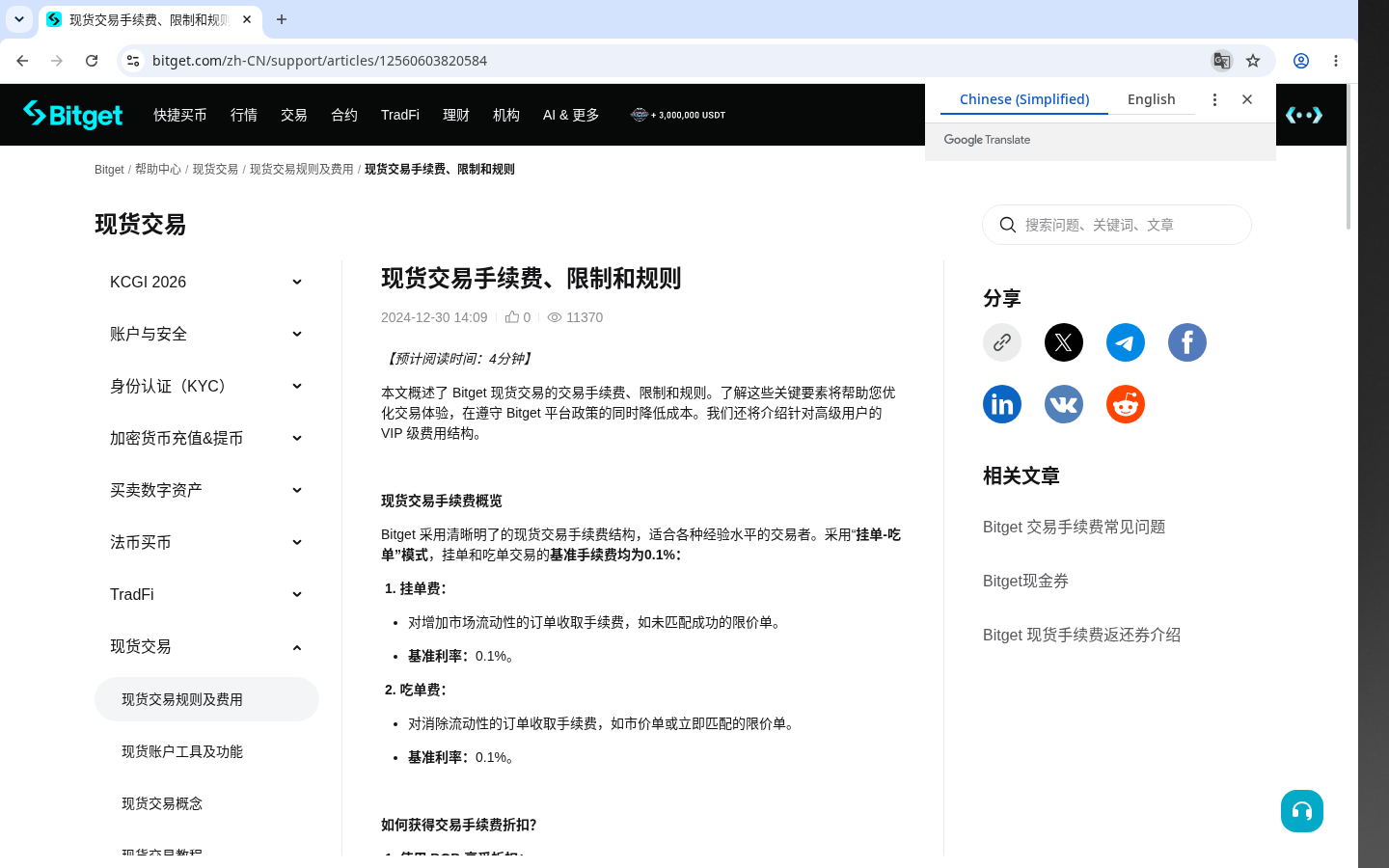This screenshot has width=1389, height=868.
Task: View site information icon in address bar
Action: [133, 61]
